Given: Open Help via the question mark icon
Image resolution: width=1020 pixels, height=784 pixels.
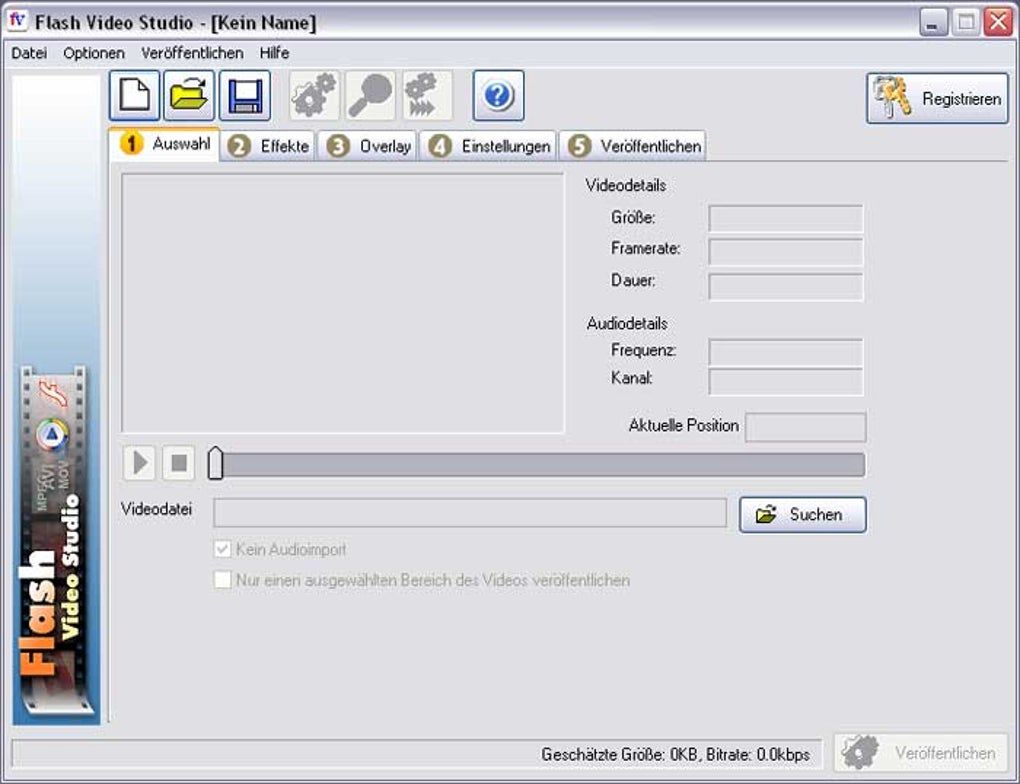Looking at the screenshot, I should tap(497, 95).
